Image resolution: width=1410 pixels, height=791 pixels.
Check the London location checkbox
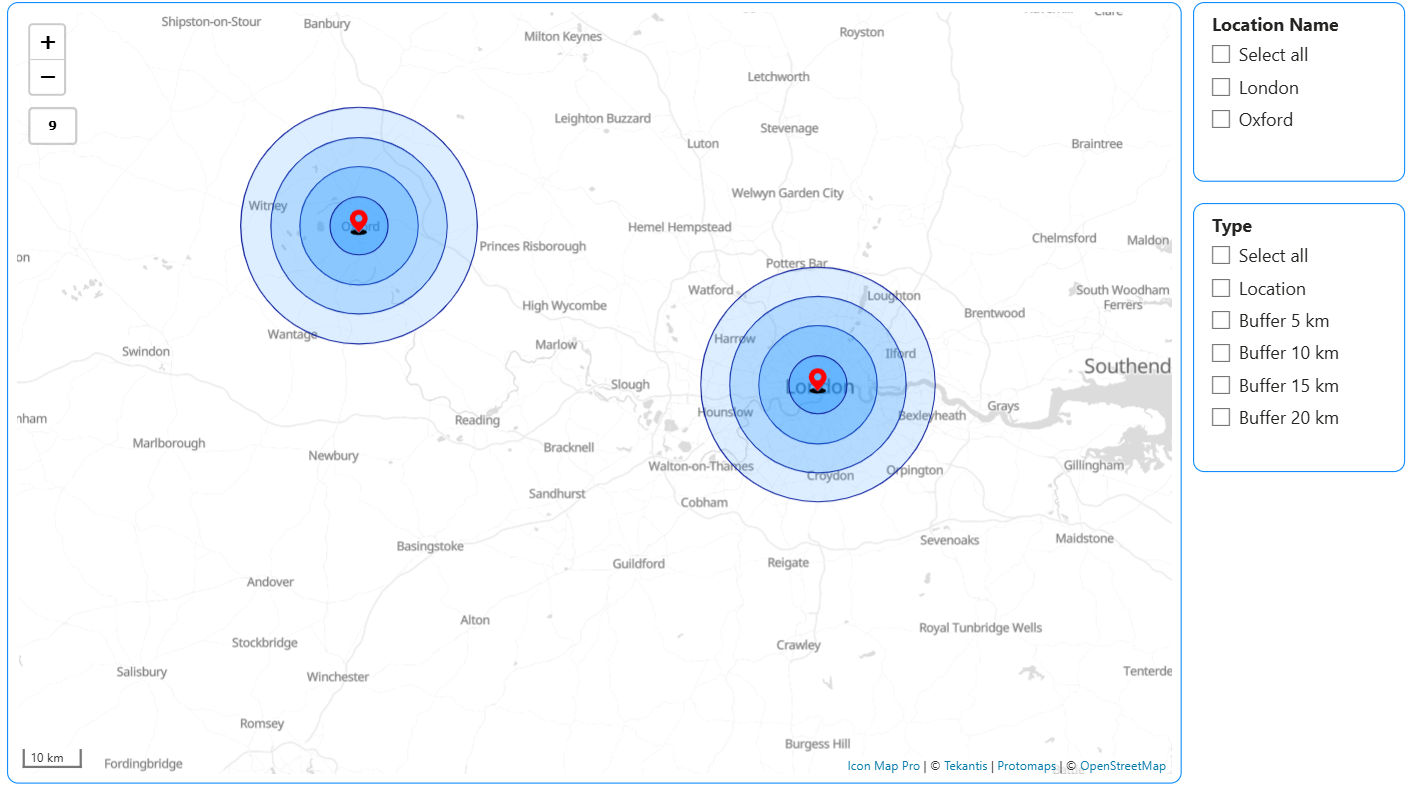click(x=1220, y=87)
